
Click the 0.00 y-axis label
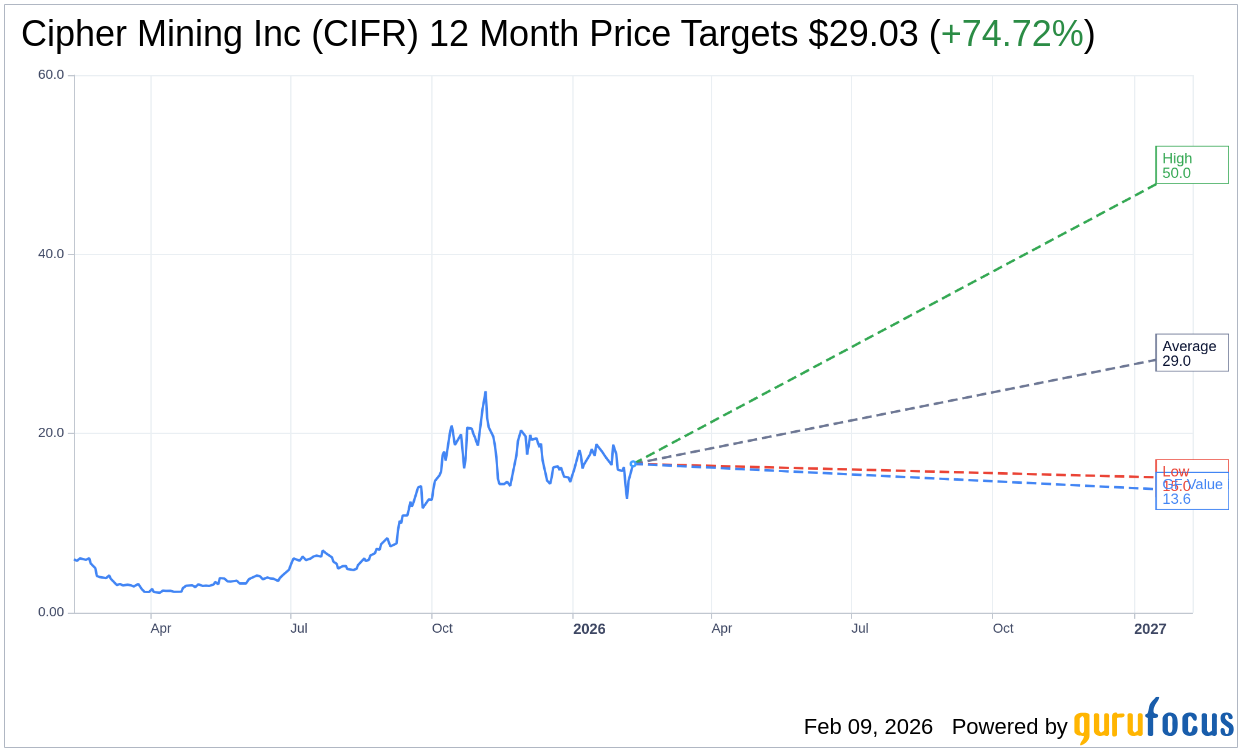click(x=51, y=612)
